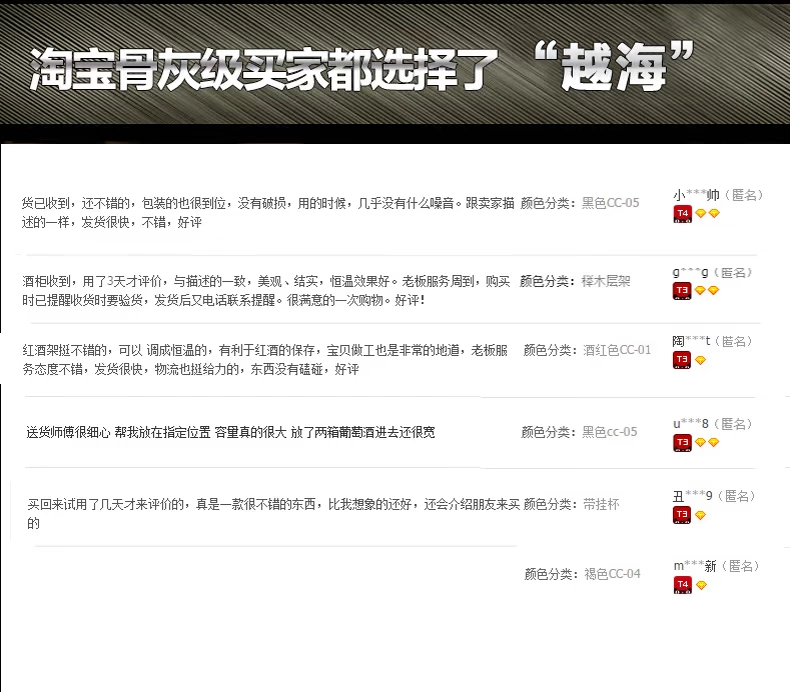Viewport: 790px width, 692px height.
Task: Click the T3 badge under u***8
Action: pos(682,443)
